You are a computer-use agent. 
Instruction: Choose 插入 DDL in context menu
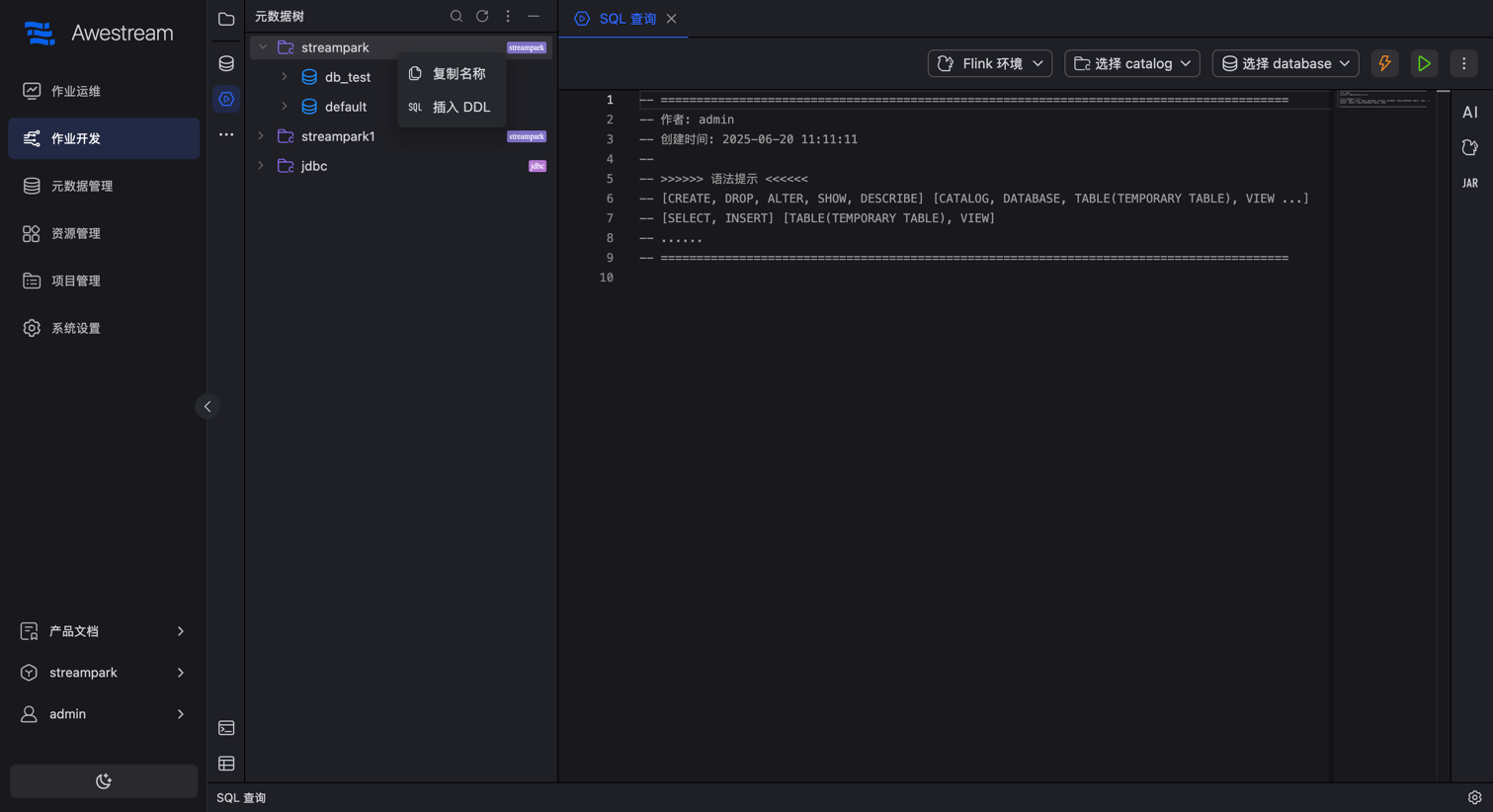[460, 107]
